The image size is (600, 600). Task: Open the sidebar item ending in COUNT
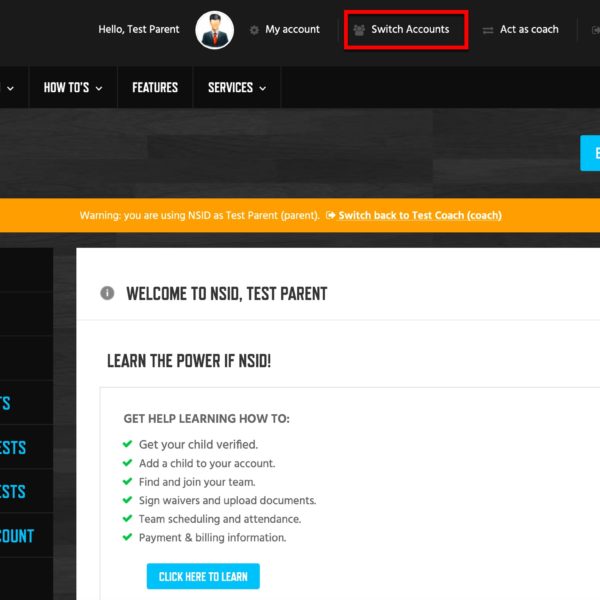point(17,536)
